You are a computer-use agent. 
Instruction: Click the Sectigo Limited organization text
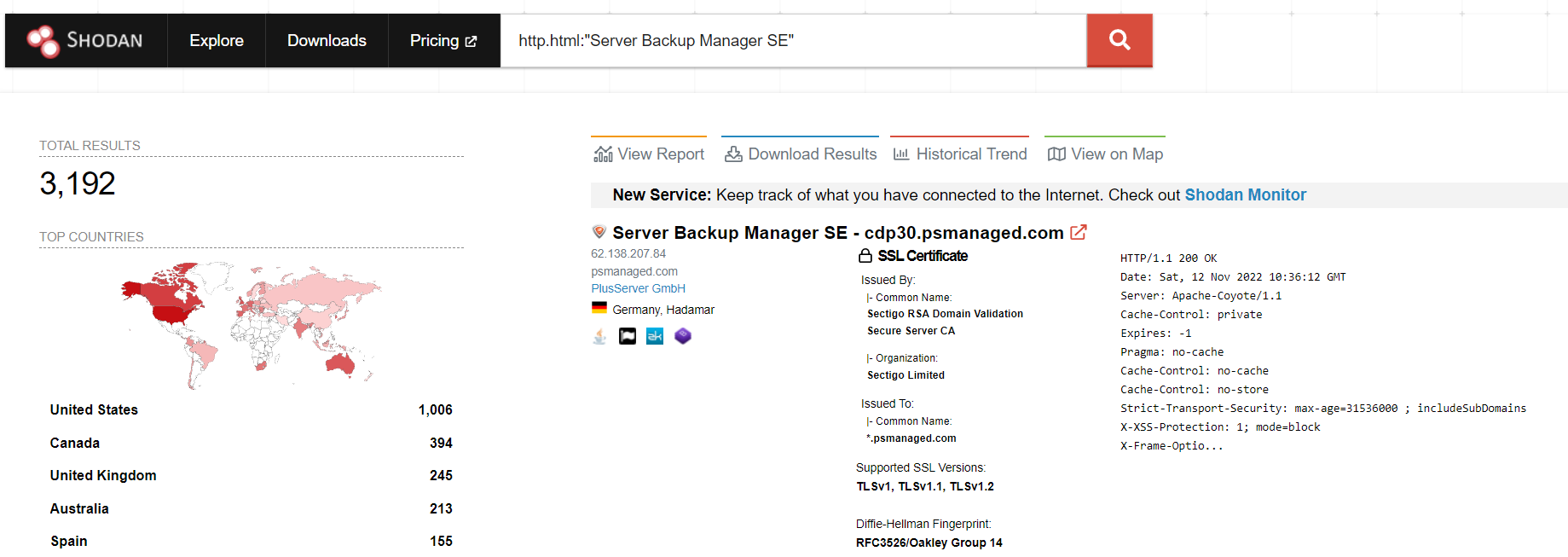906,375
